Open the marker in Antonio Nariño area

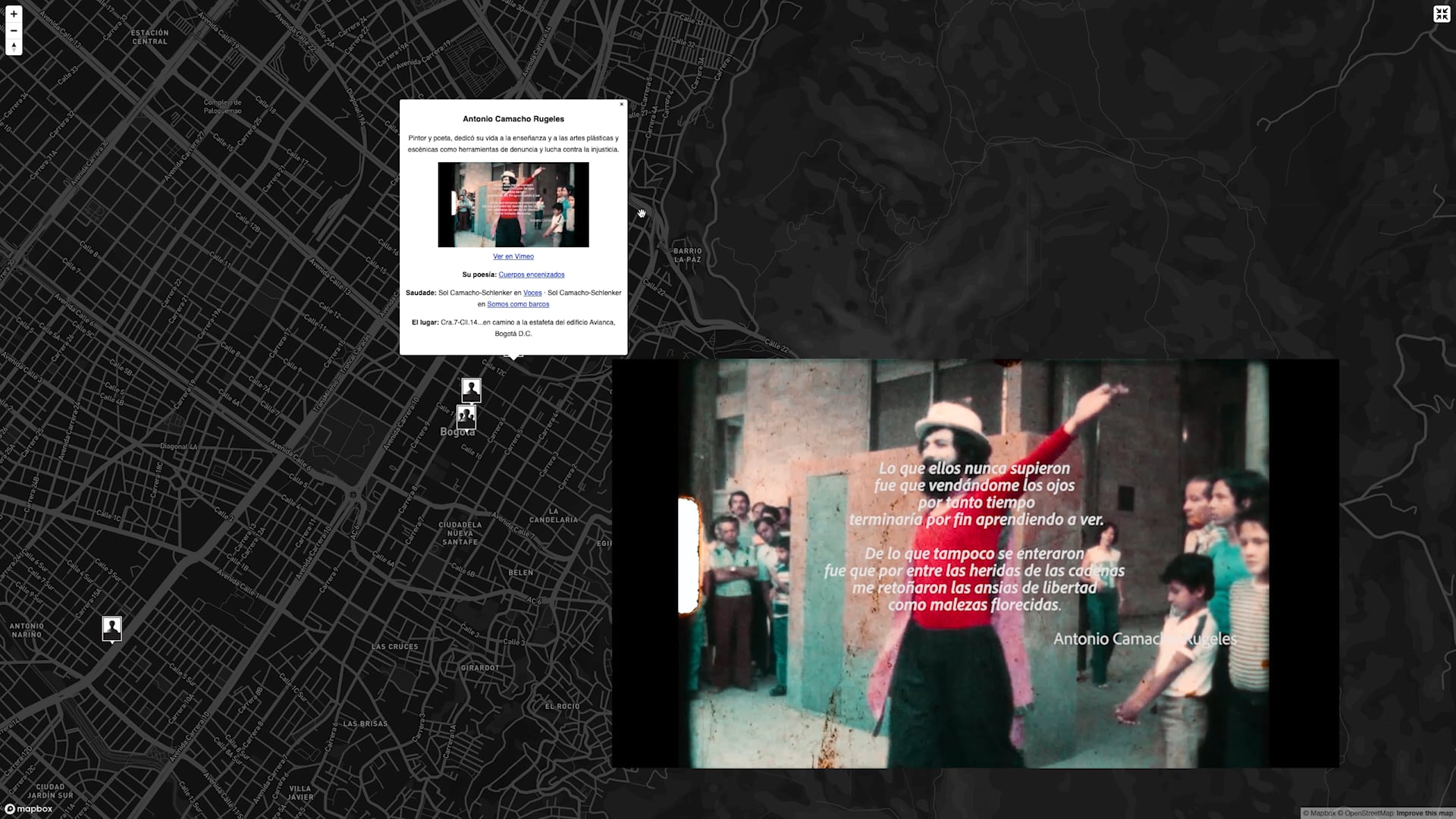112,627
